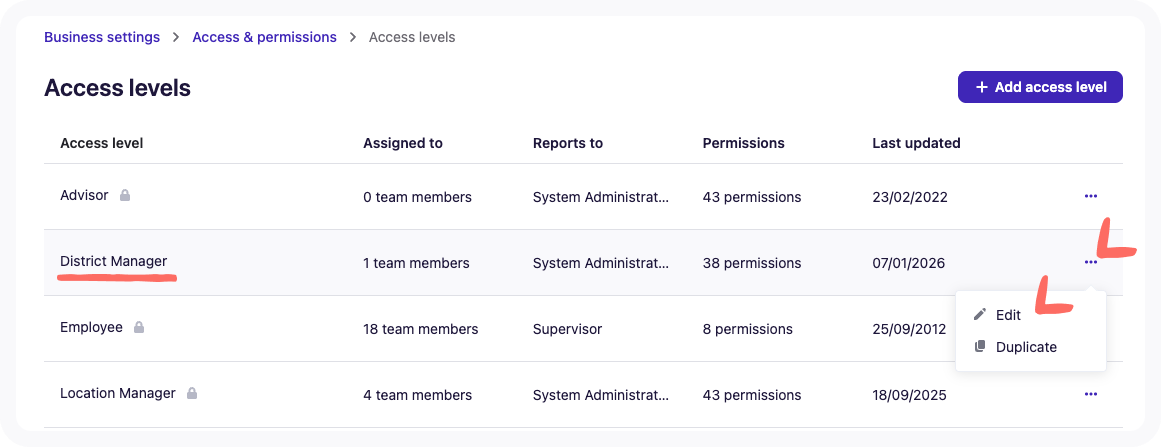Click the 4 team members cell

click(x=418, y=395)
